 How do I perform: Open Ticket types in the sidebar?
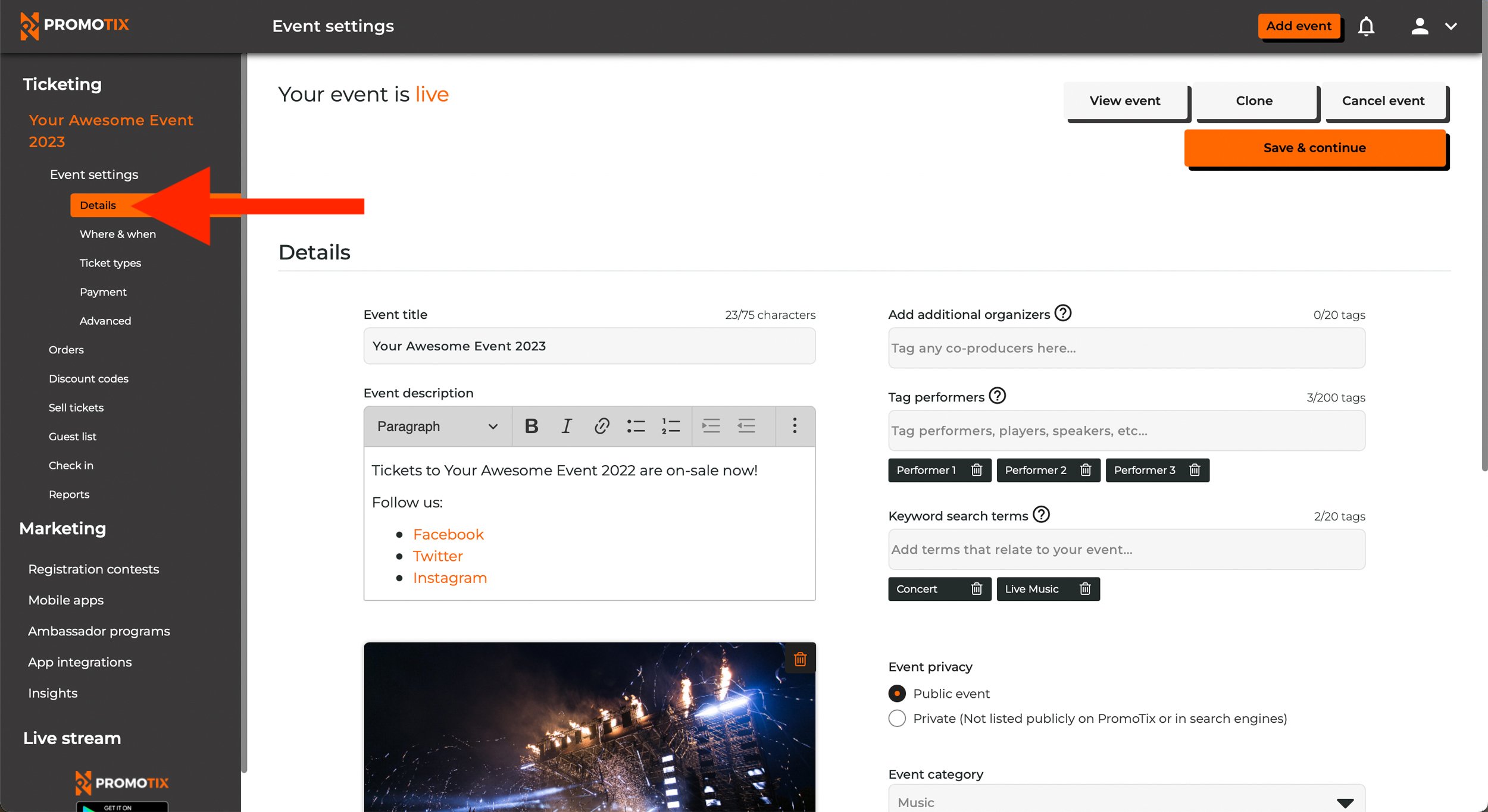point(110,262)
